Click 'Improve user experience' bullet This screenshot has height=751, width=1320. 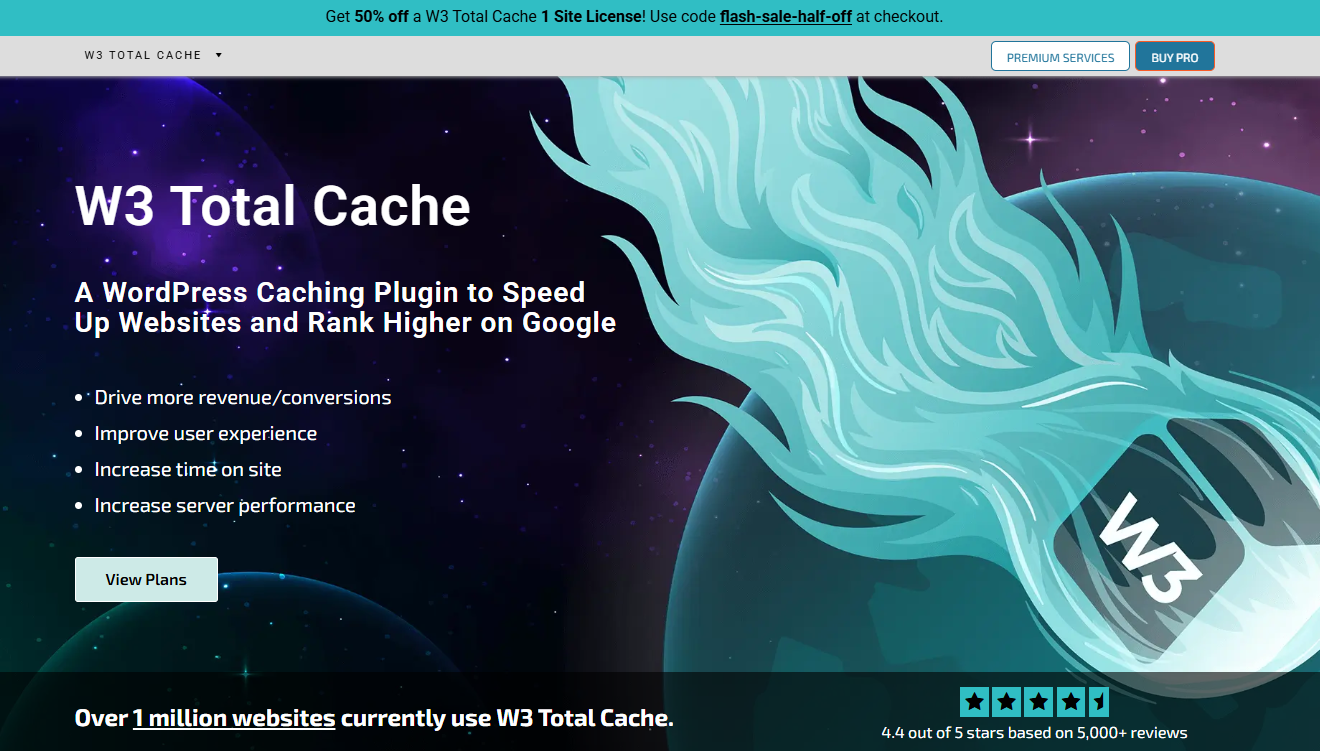pyautogui.click(x=206, y=433)
